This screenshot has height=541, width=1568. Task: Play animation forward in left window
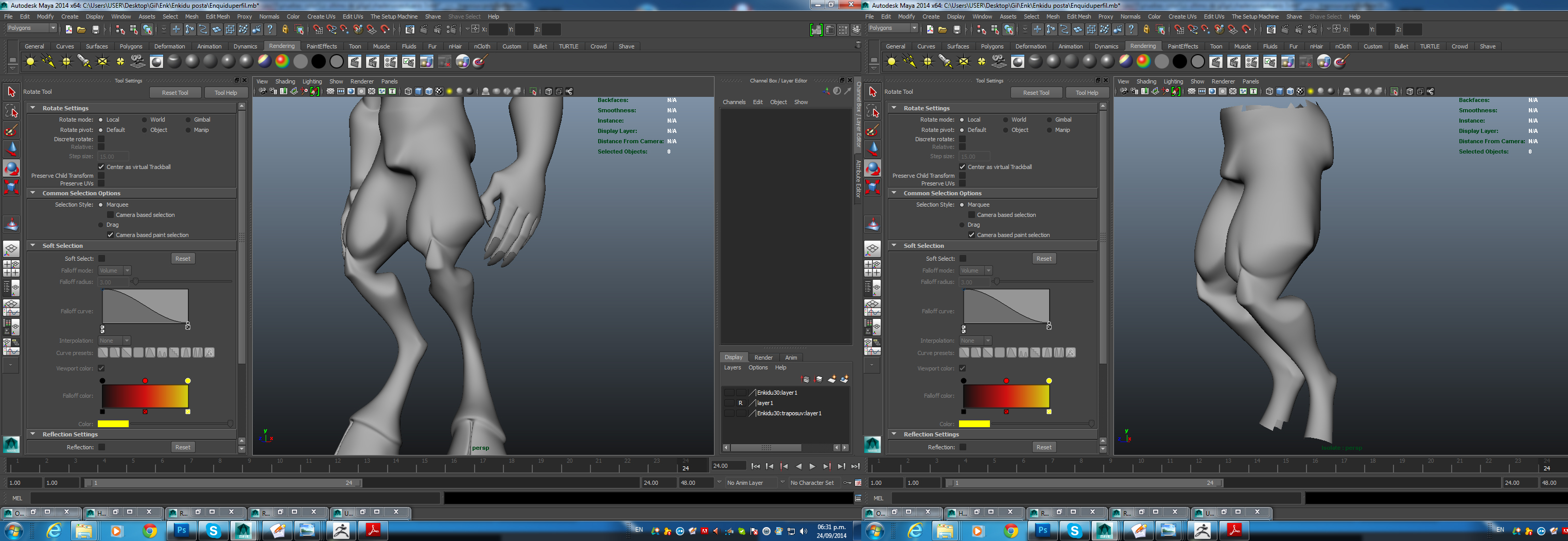pyautogui.click(x=812, y=466)
